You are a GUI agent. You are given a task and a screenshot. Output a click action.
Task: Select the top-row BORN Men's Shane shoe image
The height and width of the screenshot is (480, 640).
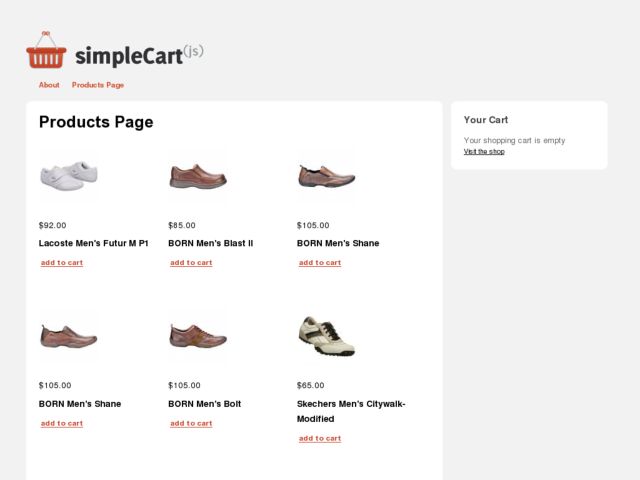[x=327, y=177]
